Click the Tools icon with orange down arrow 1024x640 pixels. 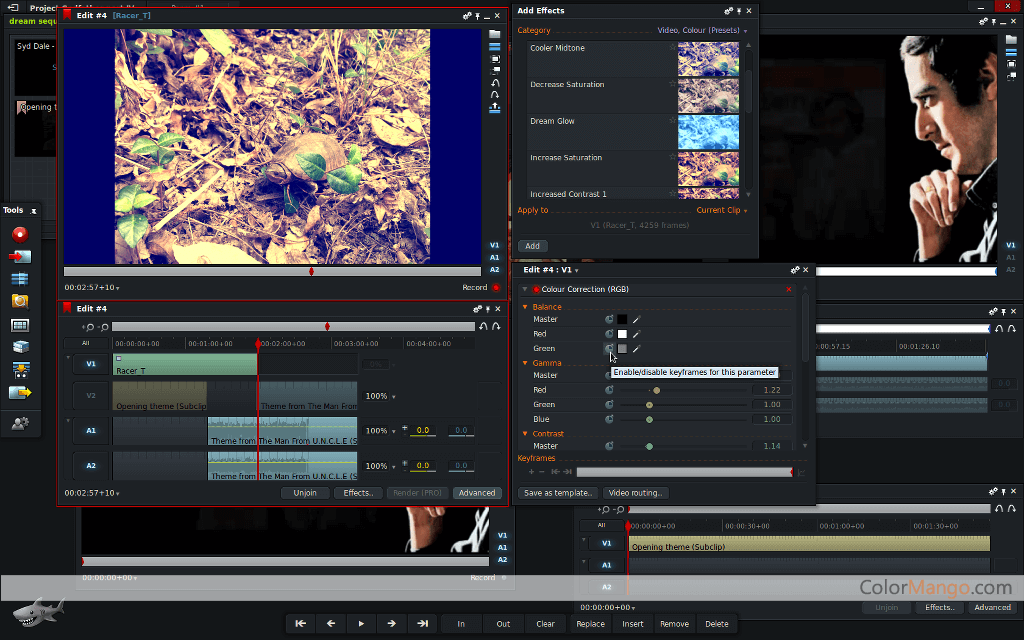click(x=20, y=370)
